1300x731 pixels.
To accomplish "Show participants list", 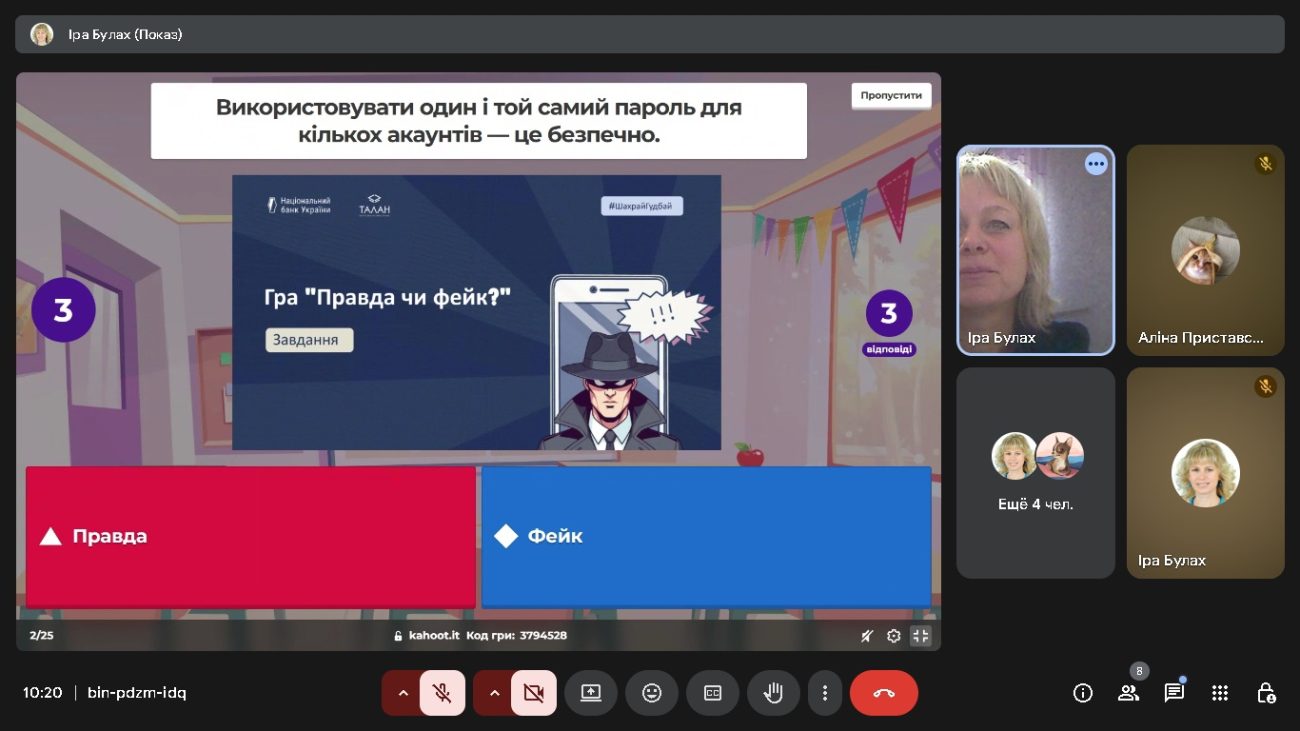I will coord(1128,693).
